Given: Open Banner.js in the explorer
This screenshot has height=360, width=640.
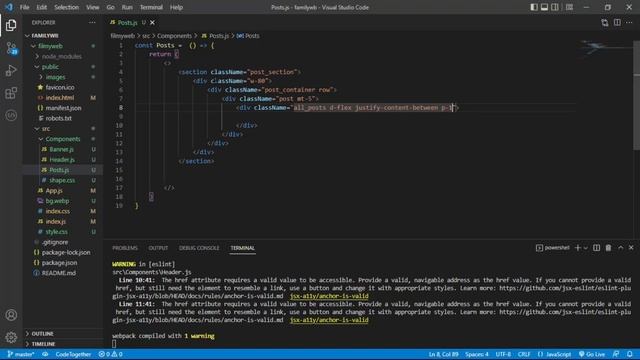Looking at the screenshot, I should 63,149.
